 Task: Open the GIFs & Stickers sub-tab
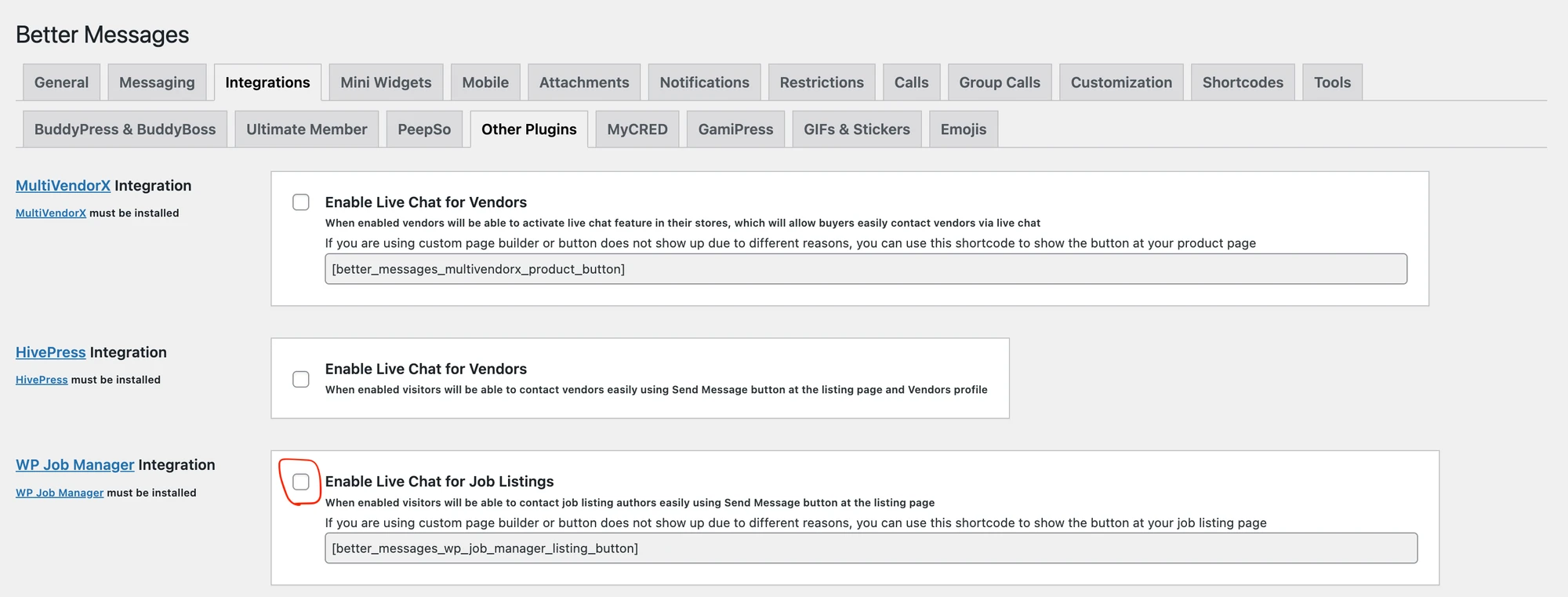[857, 129]
